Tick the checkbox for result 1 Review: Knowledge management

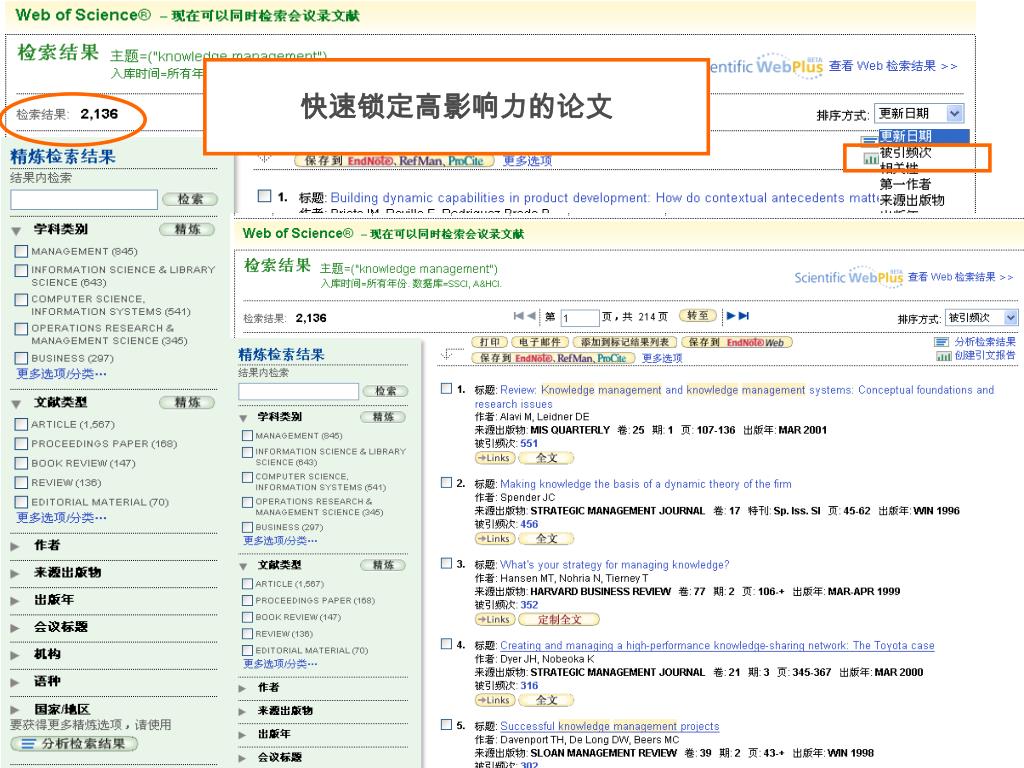(447, 389)
